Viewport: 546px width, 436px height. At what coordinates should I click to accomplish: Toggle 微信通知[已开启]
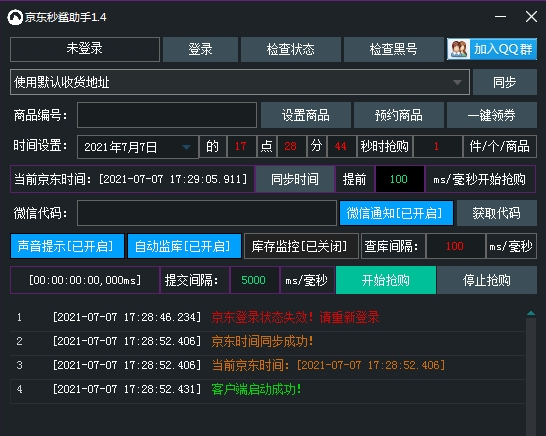click(x=396, y=213)
